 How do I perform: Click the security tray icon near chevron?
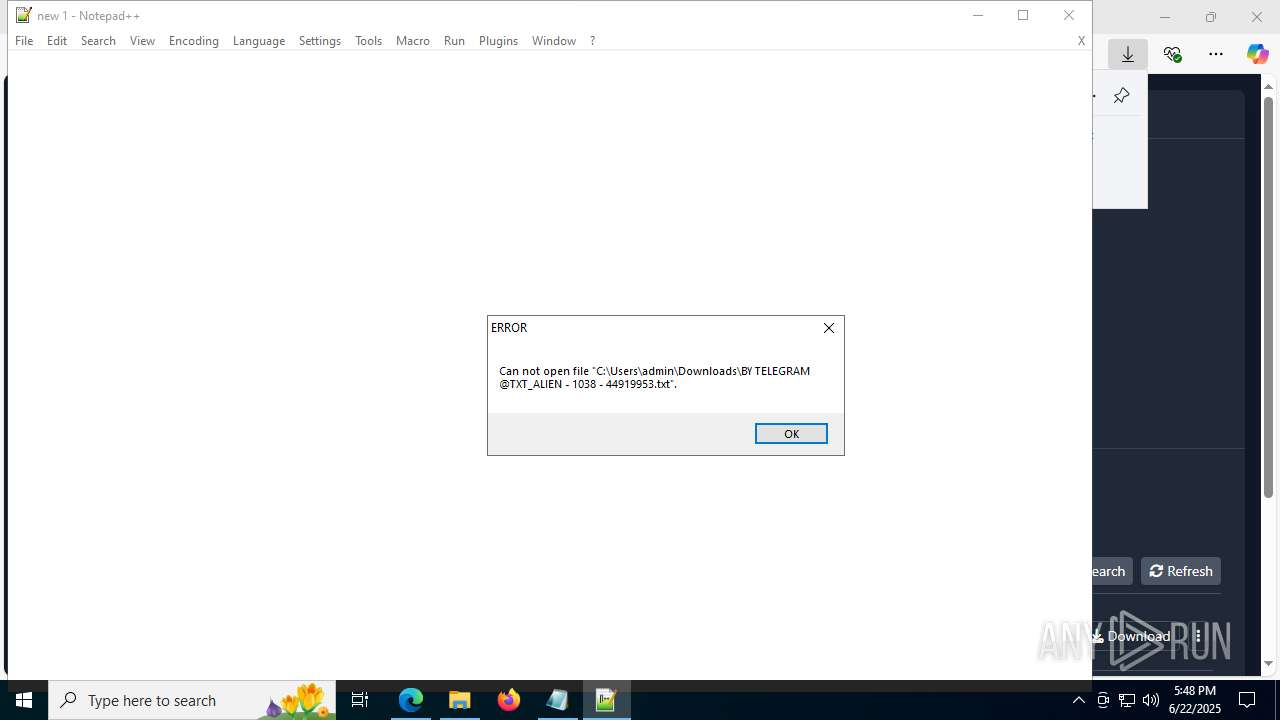pos(1103,700)
